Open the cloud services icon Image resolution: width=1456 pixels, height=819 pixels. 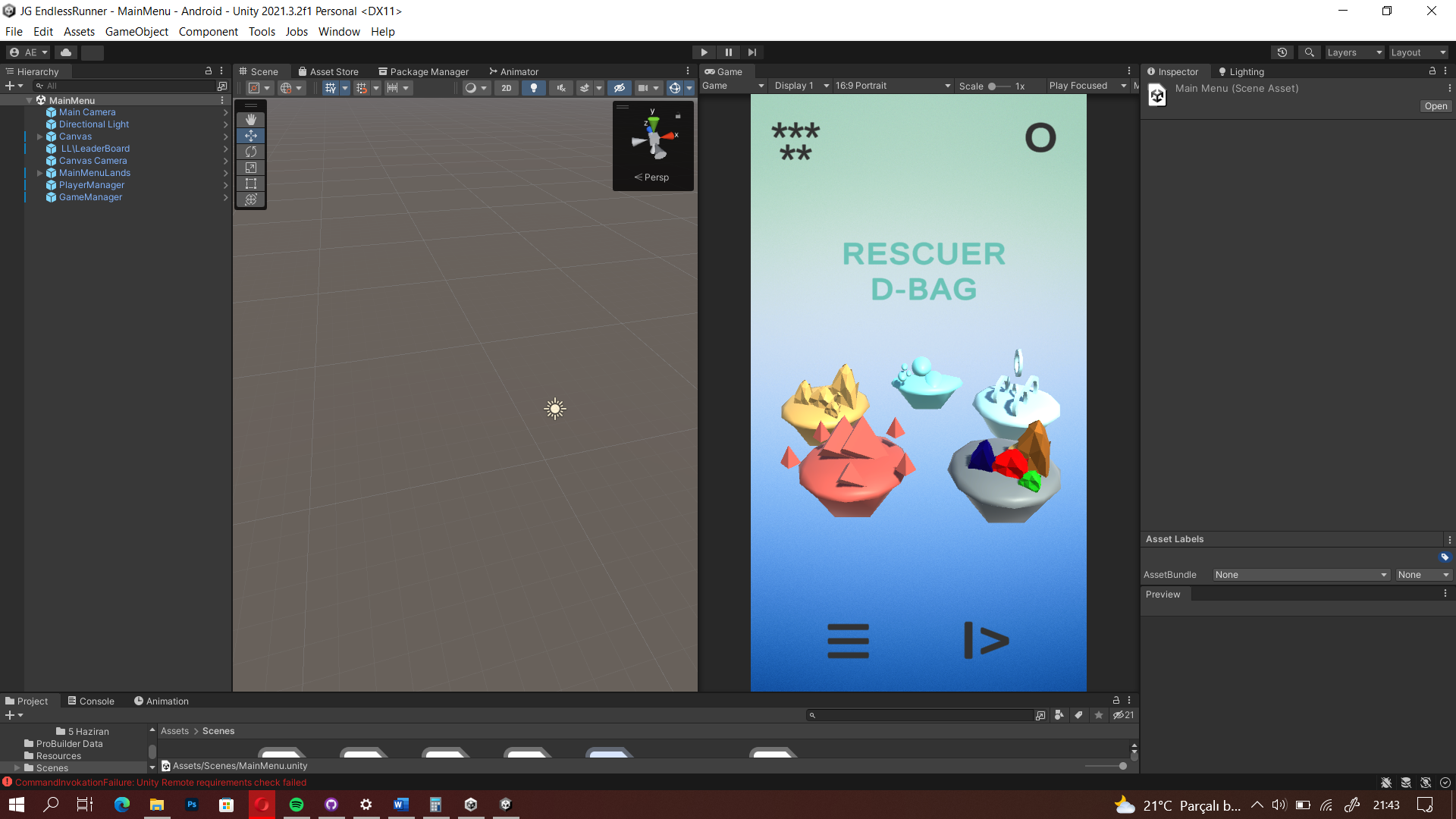click(66, 52)
